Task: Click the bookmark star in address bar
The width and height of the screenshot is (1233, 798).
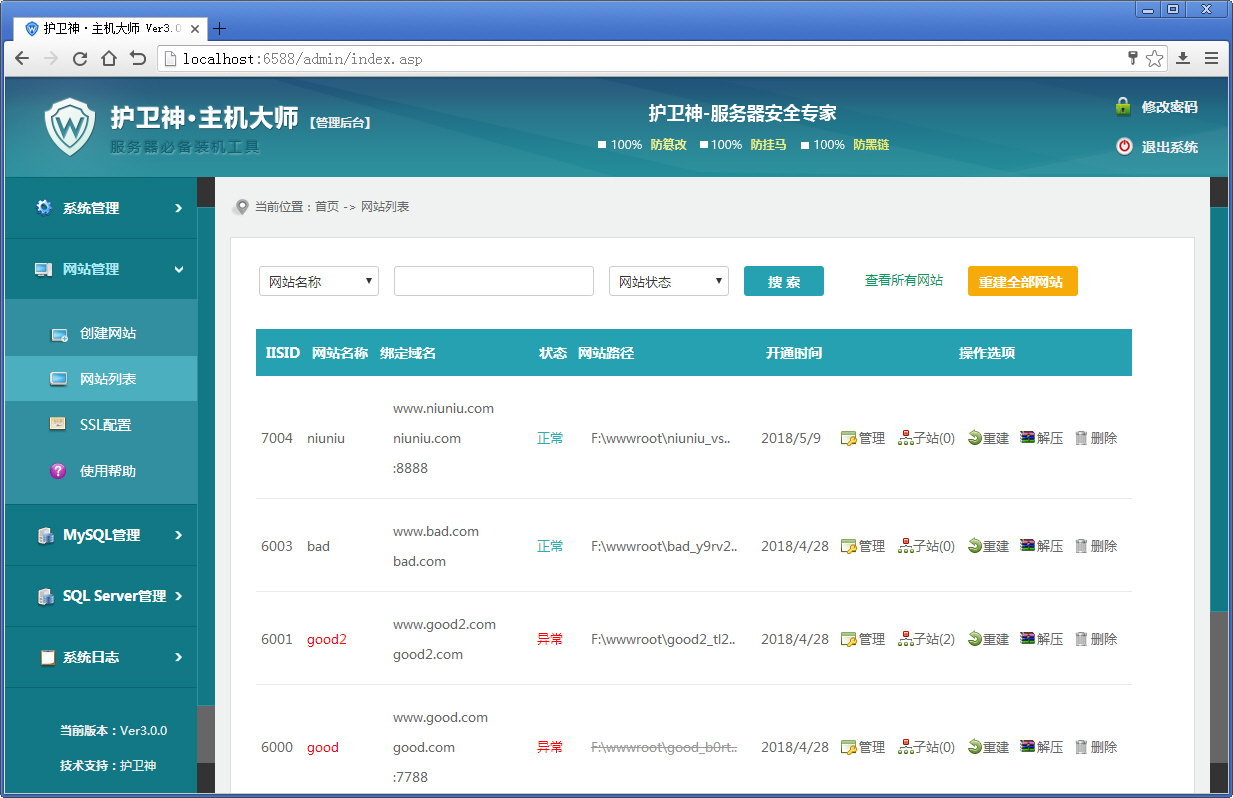Action: pos(1154,58)
